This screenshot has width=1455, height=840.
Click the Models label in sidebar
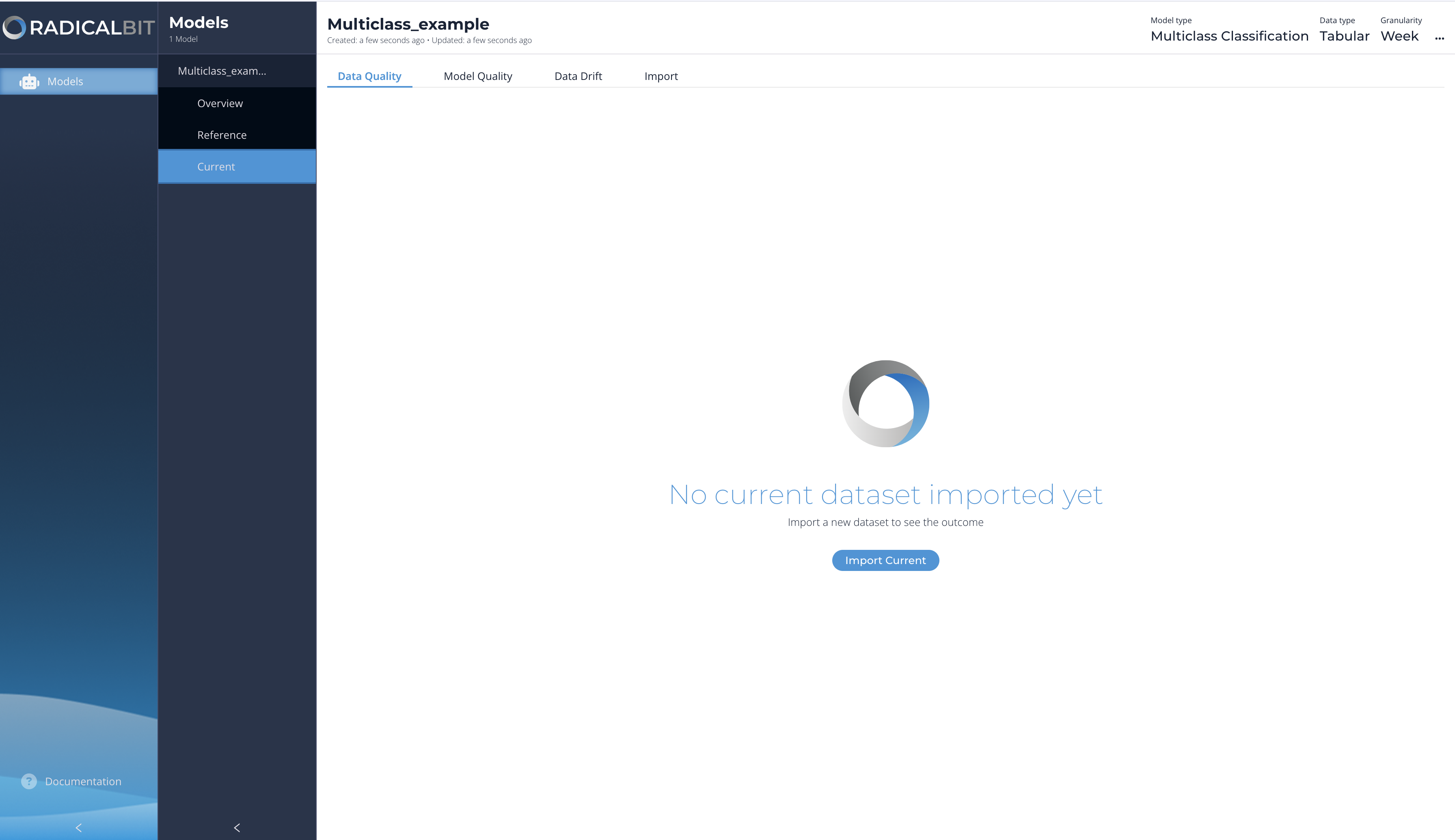click(65, 81)
